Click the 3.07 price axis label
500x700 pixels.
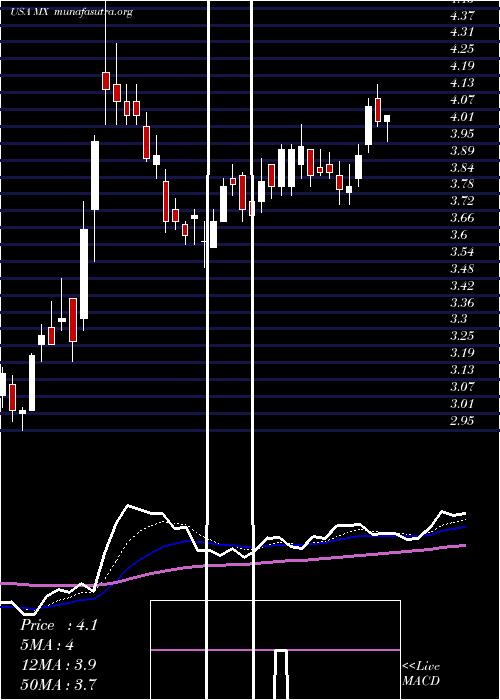click(462, 387)
